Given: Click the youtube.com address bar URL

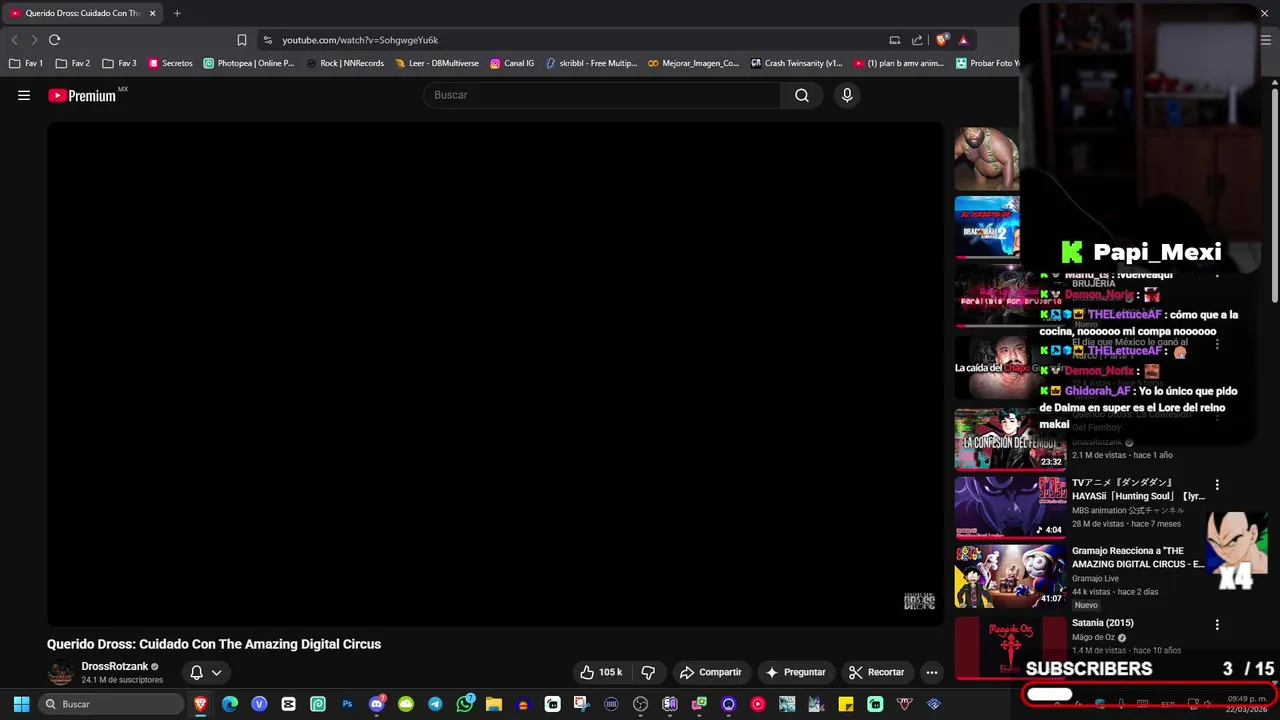Looking at the screenshot, I should pos(360,40).
